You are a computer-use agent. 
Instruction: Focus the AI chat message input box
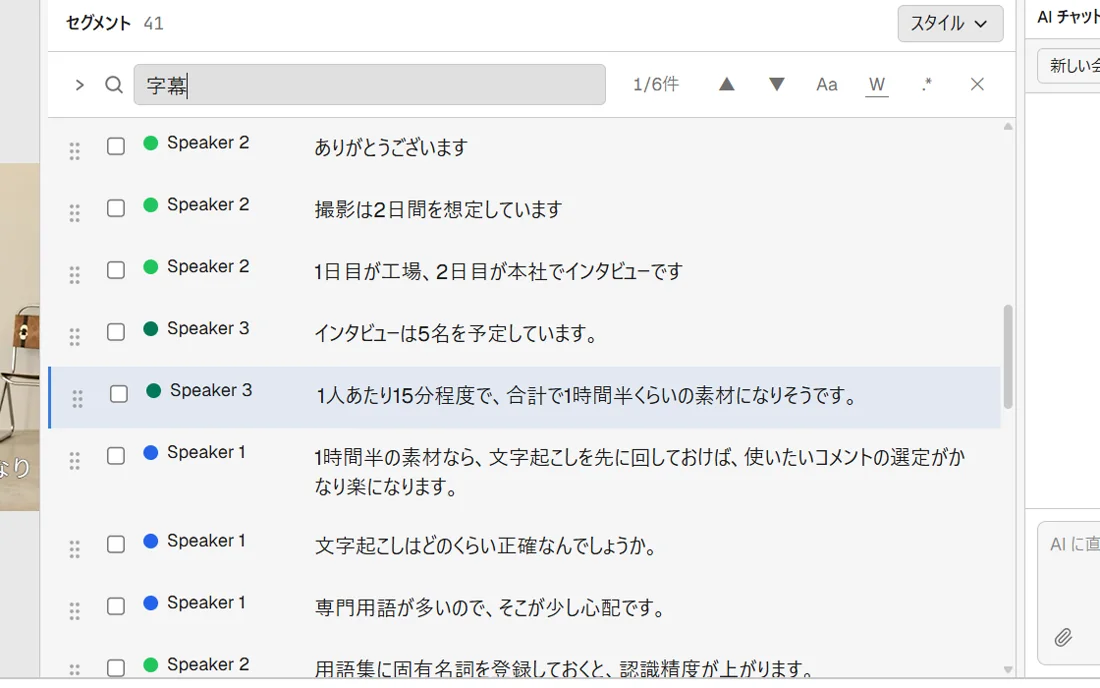pos(1069,593)
